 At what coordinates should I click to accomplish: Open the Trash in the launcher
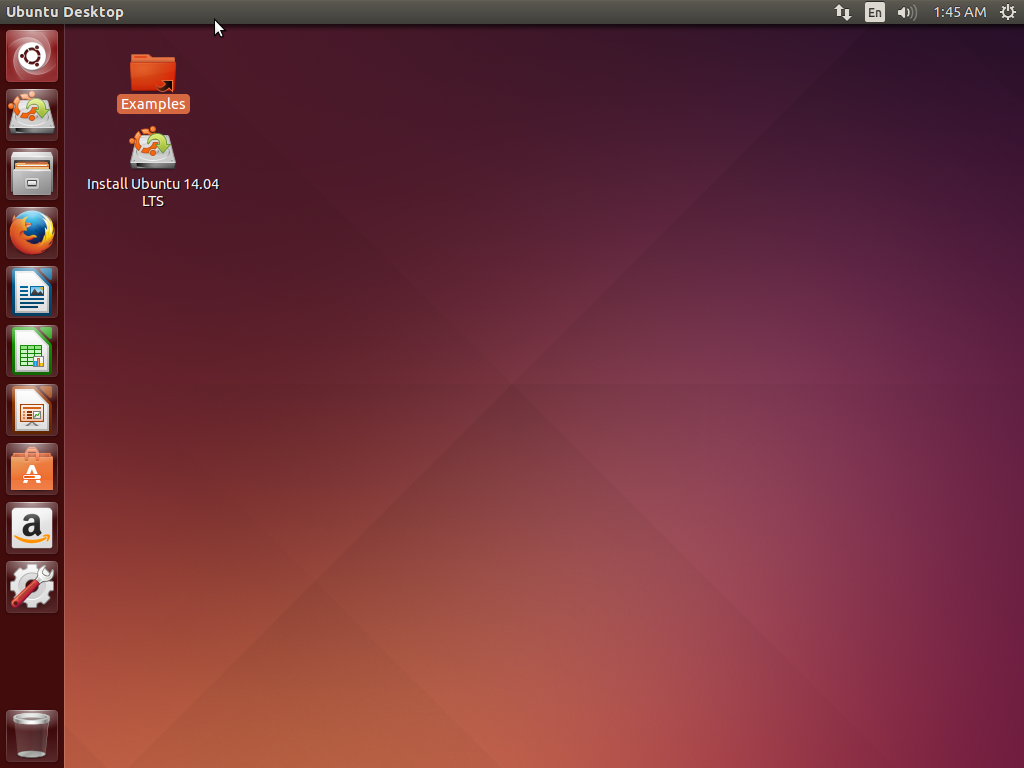[32, 736]
